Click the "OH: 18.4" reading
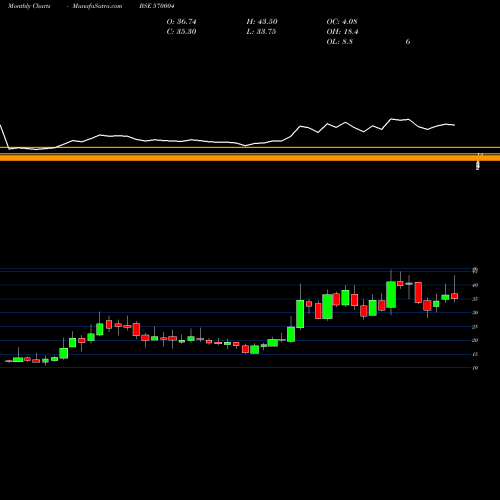The height and width of the screenshot is (500, 500). point(342,32)
